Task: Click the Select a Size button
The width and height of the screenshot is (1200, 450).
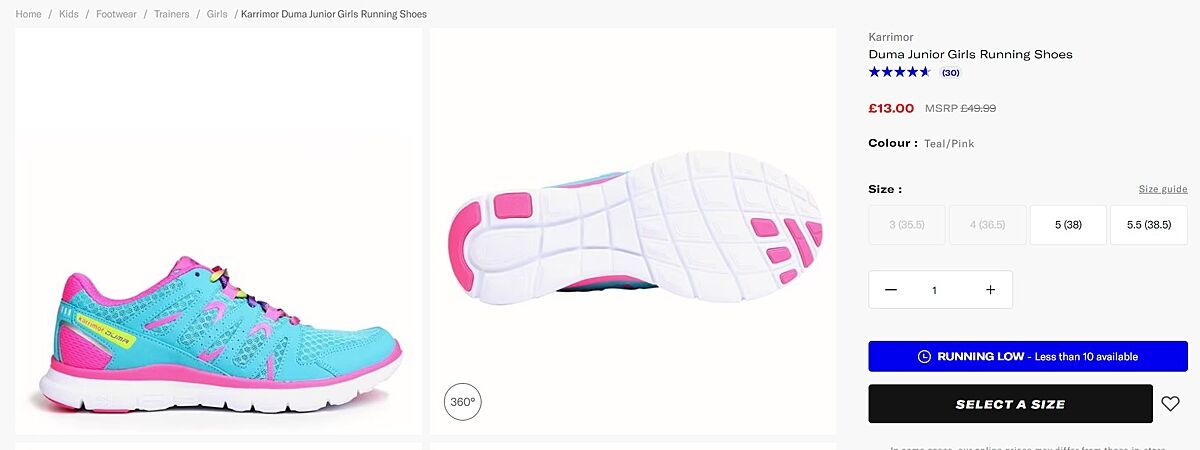Action: pyautogui.click(x=1010, y=404)
